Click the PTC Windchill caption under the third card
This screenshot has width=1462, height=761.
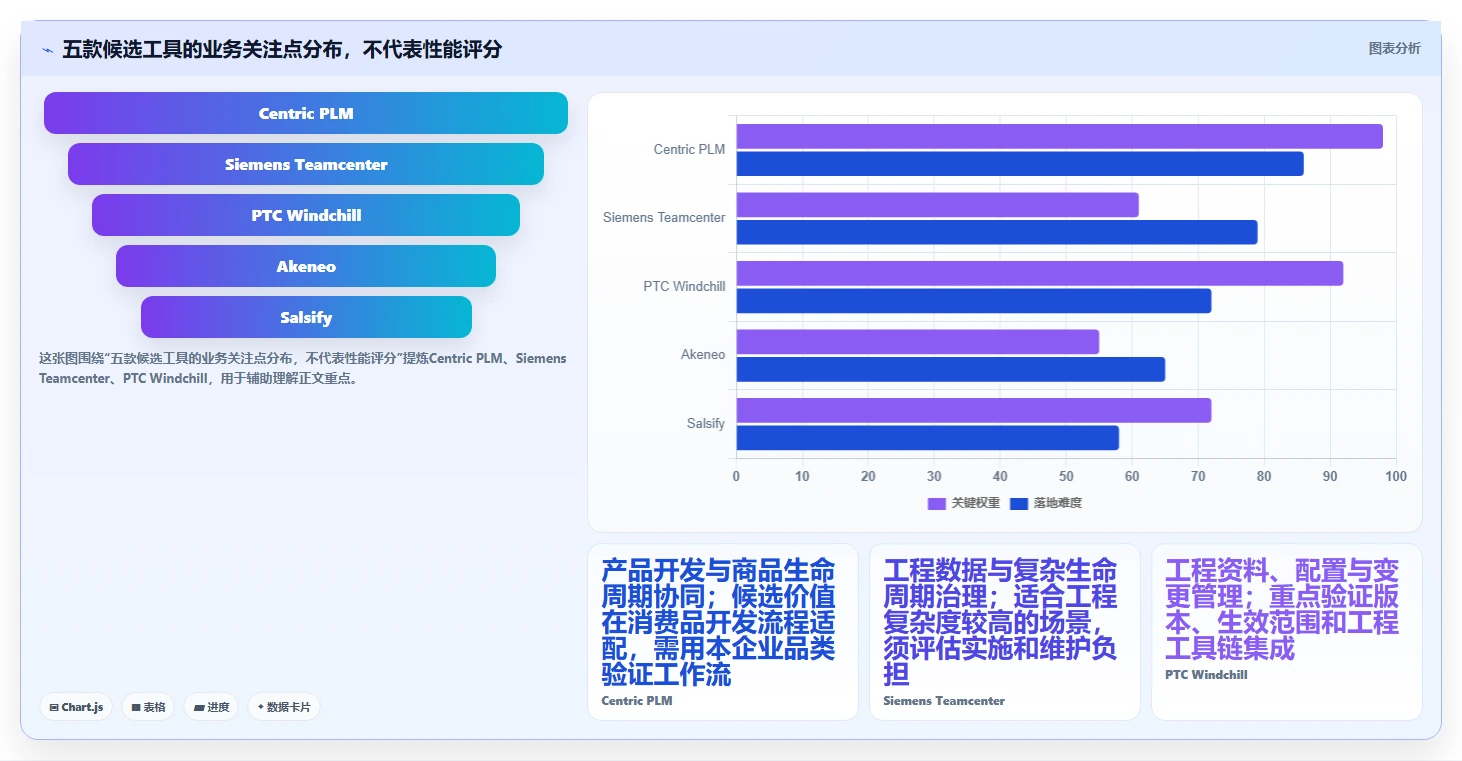pyautogui.click(x=1206, y=675)
